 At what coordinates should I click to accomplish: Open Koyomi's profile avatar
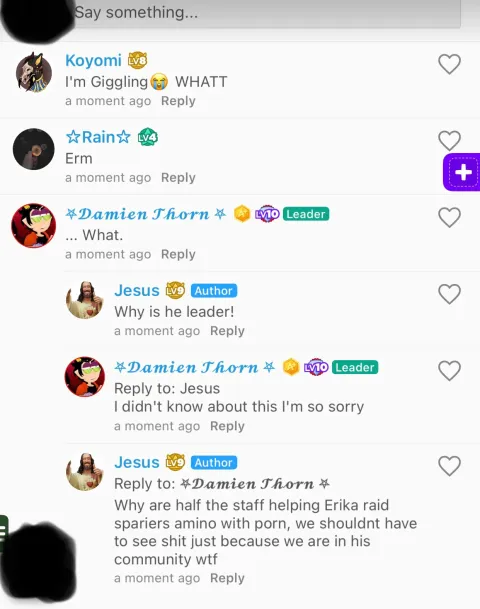click(34, 73)
